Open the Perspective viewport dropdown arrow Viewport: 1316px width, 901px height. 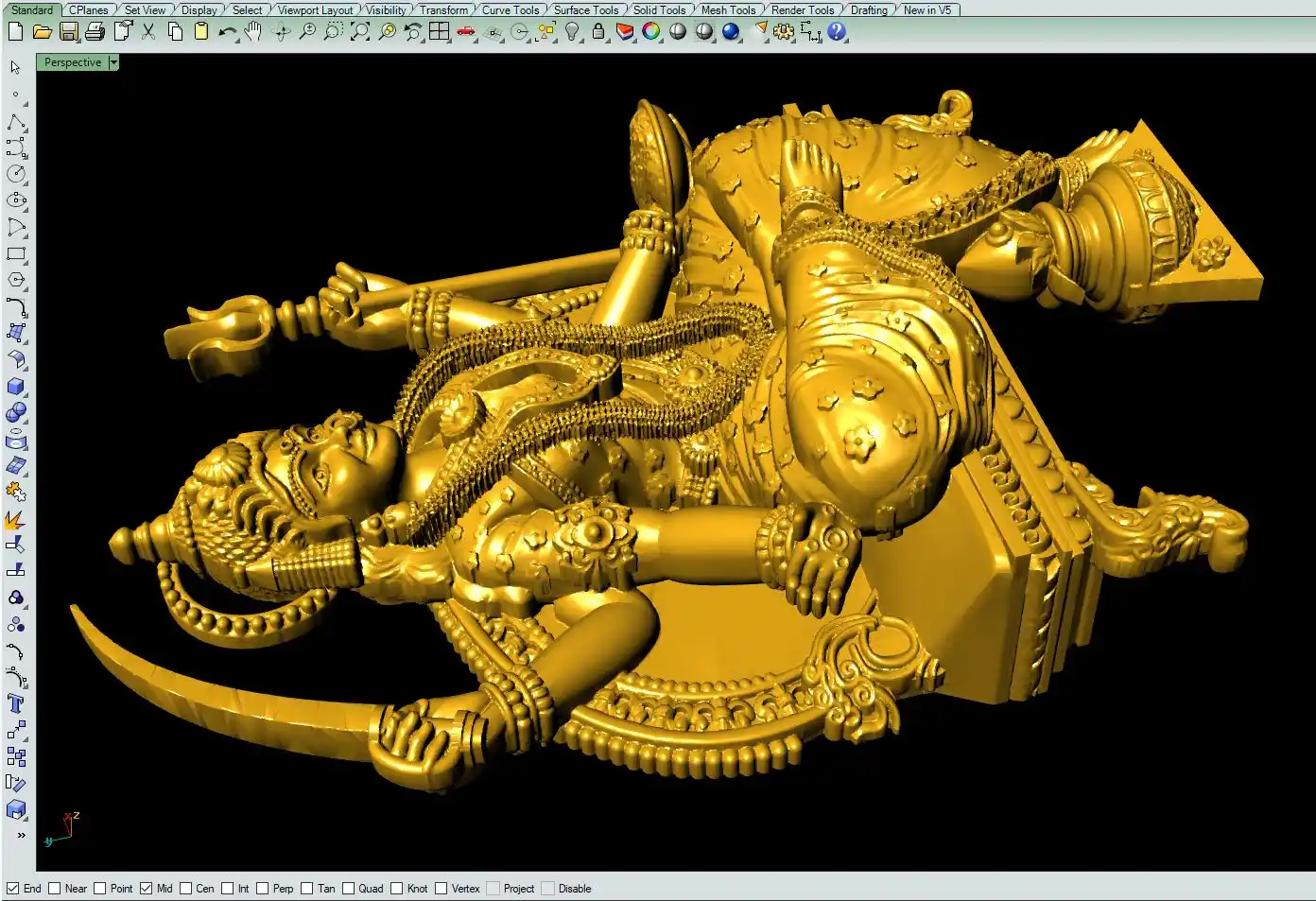[x=113, y=62]
